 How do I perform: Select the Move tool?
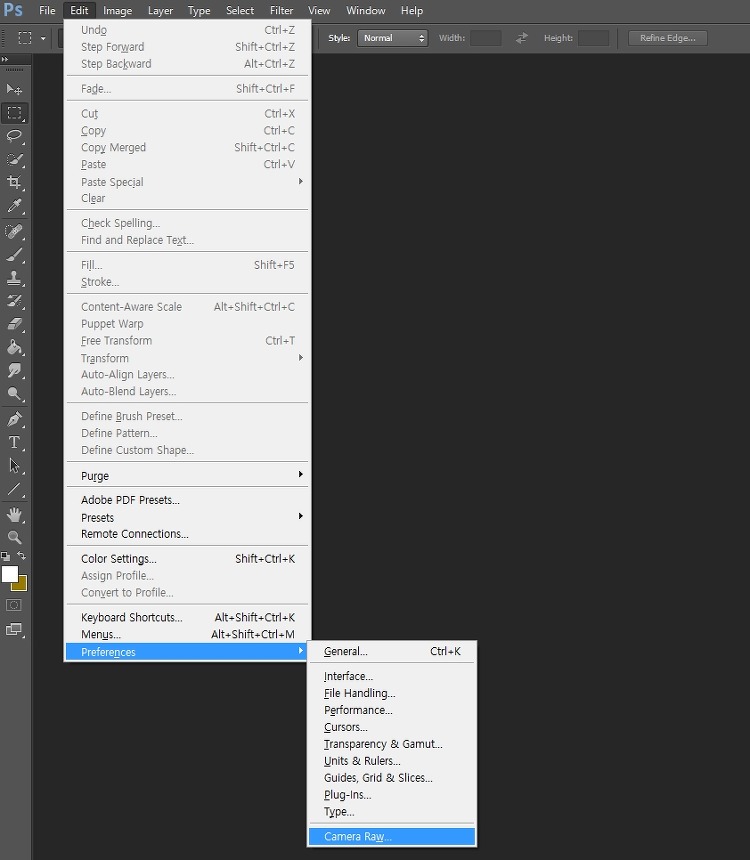click(14, 89)
